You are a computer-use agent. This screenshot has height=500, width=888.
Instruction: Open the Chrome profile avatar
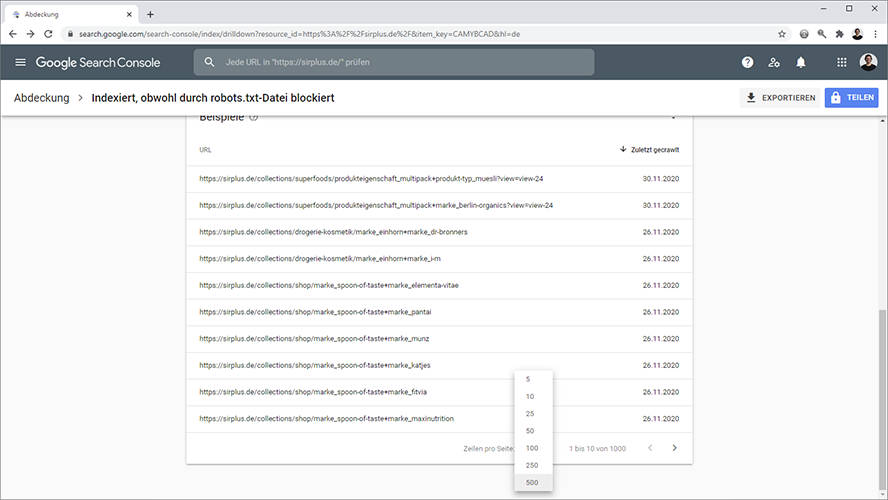click(857, 34)
